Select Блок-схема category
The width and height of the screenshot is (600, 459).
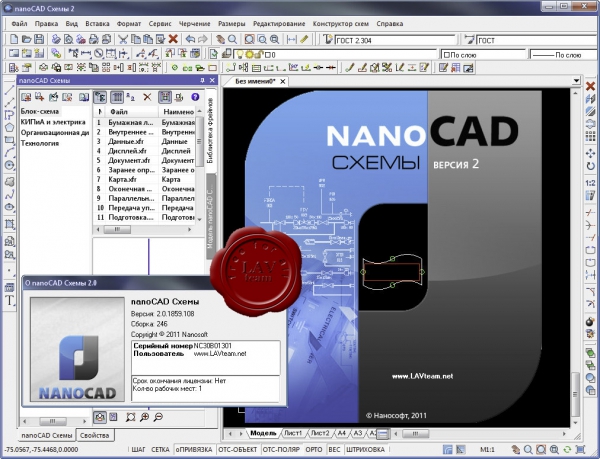click(x=40, y=111)
